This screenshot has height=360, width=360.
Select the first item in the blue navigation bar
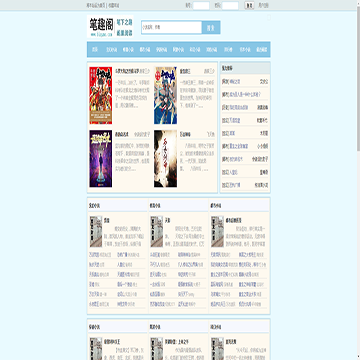click(95, 50)
